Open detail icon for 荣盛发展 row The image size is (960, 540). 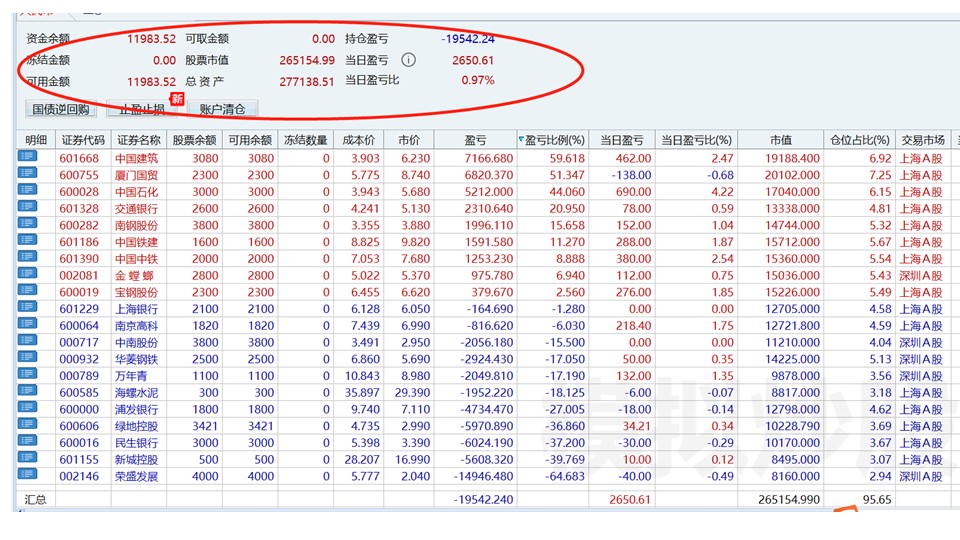pos(28,474)
